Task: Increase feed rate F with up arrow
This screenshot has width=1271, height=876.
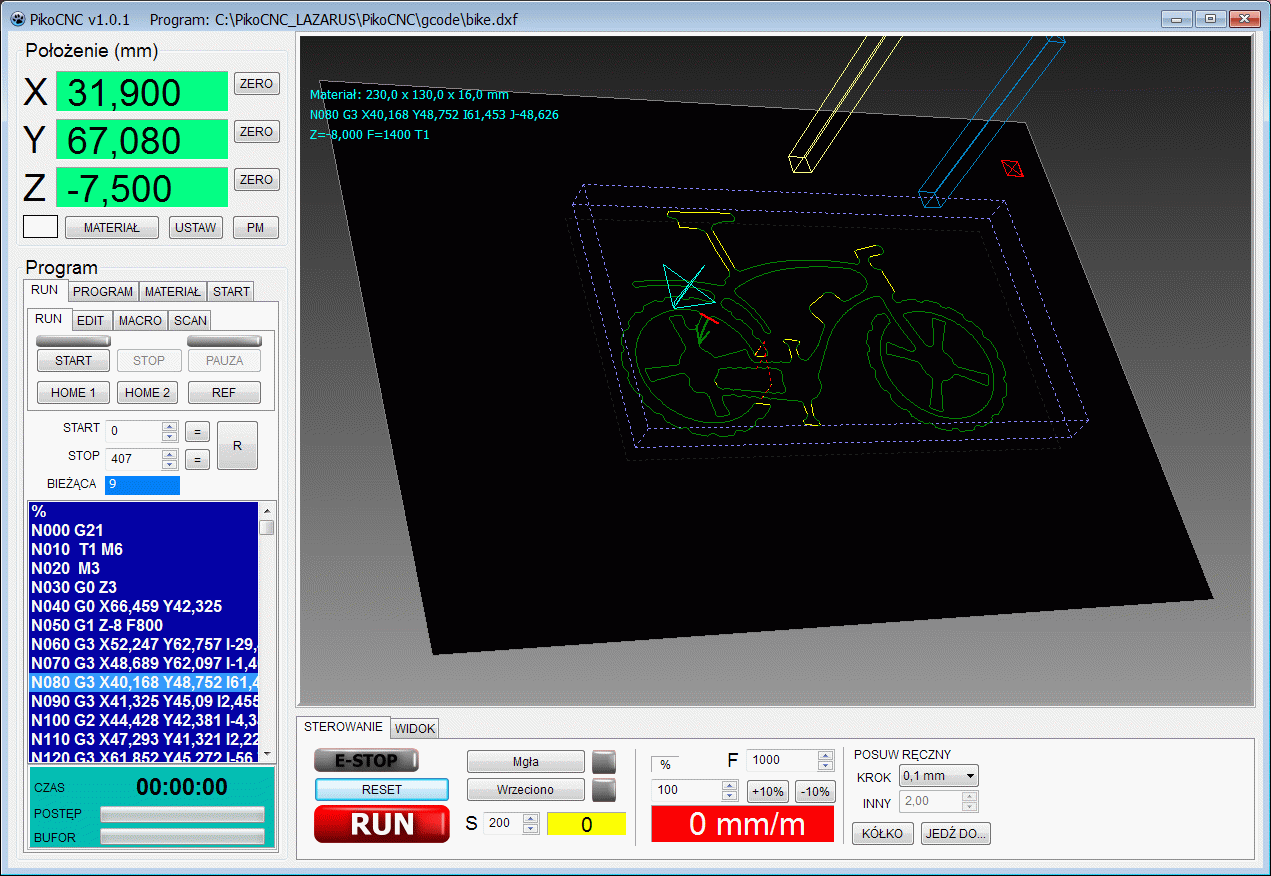Action: (x=825, y=755)
